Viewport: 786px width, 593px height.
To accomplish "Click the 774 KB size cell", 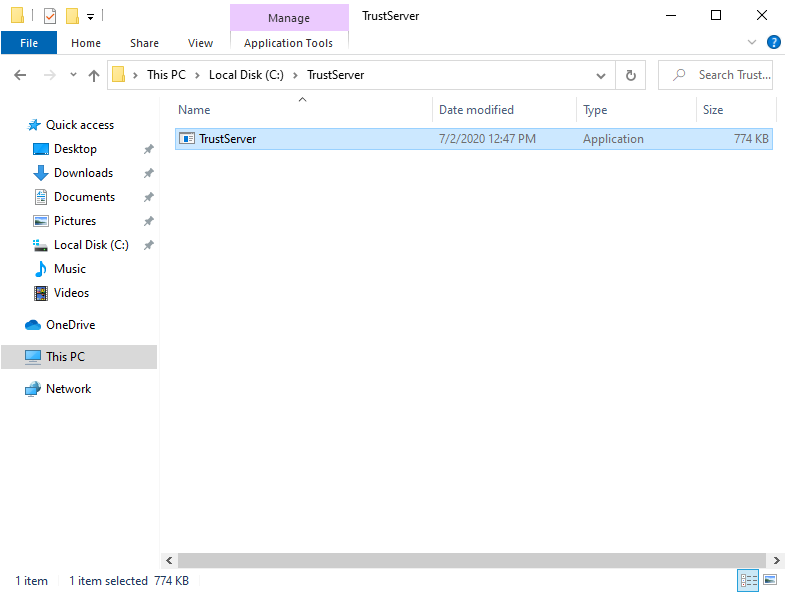I will tap(751, 139).
